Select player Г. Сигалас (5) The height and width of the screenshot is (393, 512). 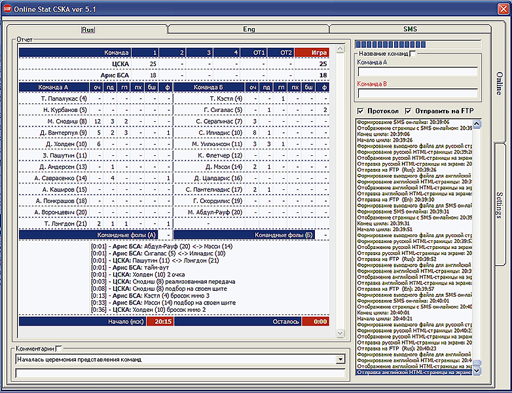point(223,110)
